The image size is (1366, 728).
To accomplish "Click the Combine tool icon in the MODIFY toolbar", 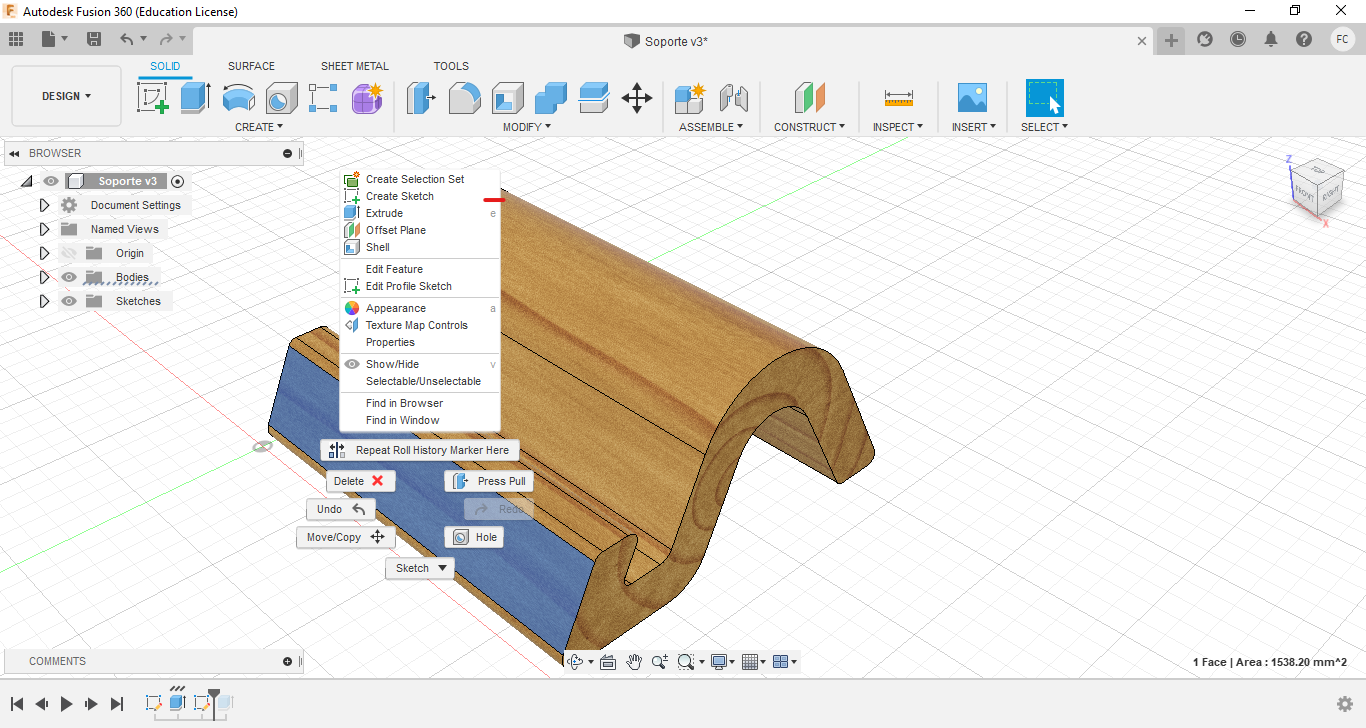I will pyautogui.click(x=550, y=97).
